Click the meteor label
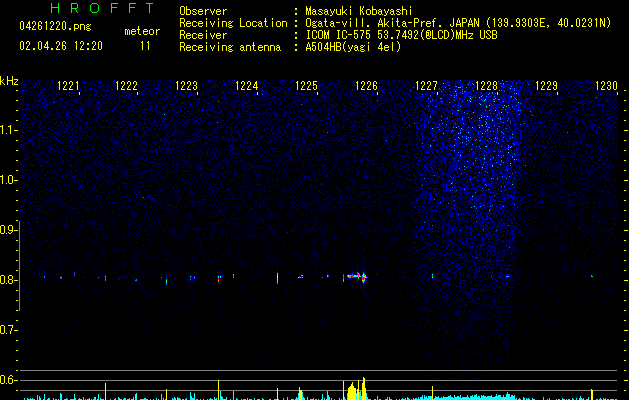Screen dimensions: 629x400 (142, 31)
